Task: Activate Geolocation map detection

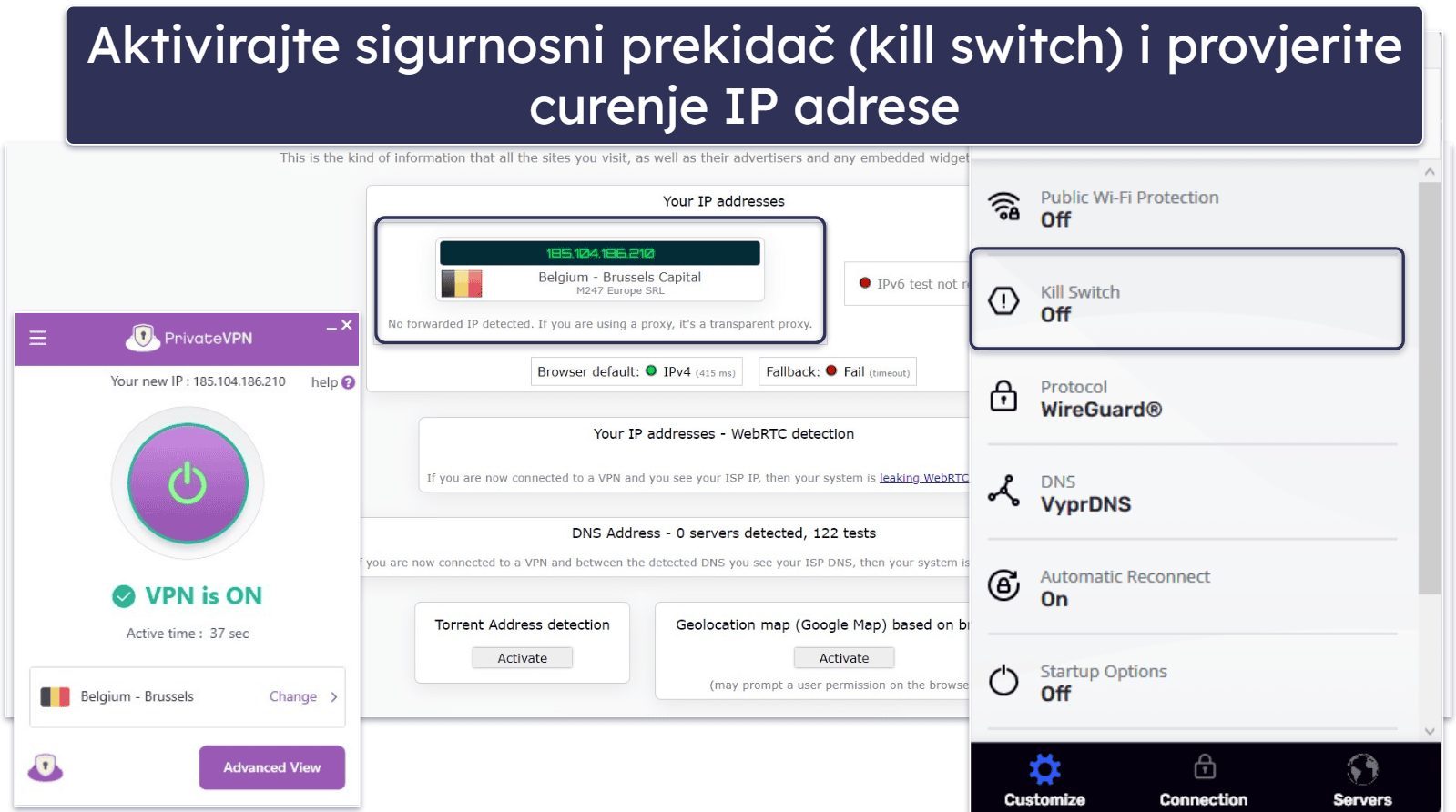Action: click(844, 658)
